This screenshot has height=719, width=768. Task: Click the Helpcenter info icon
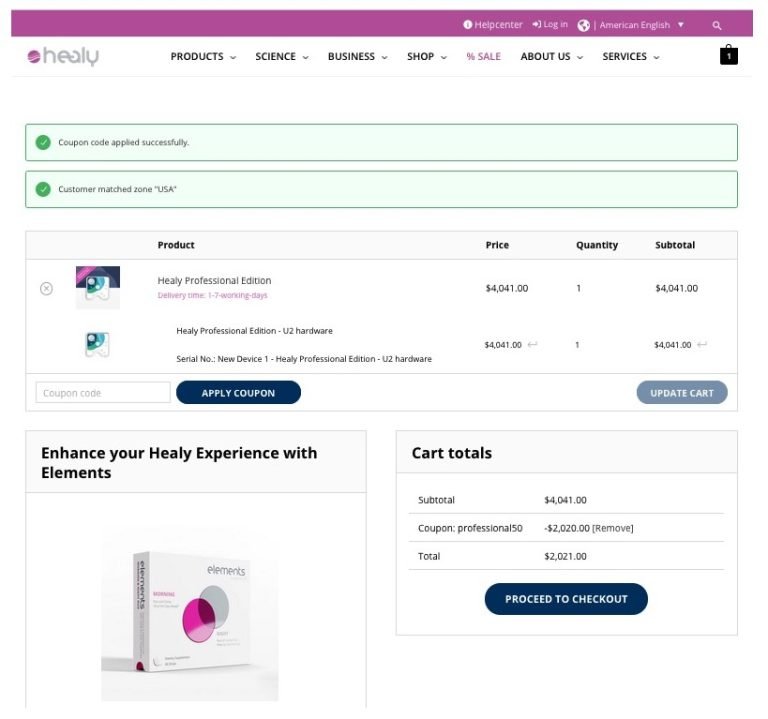467,24
